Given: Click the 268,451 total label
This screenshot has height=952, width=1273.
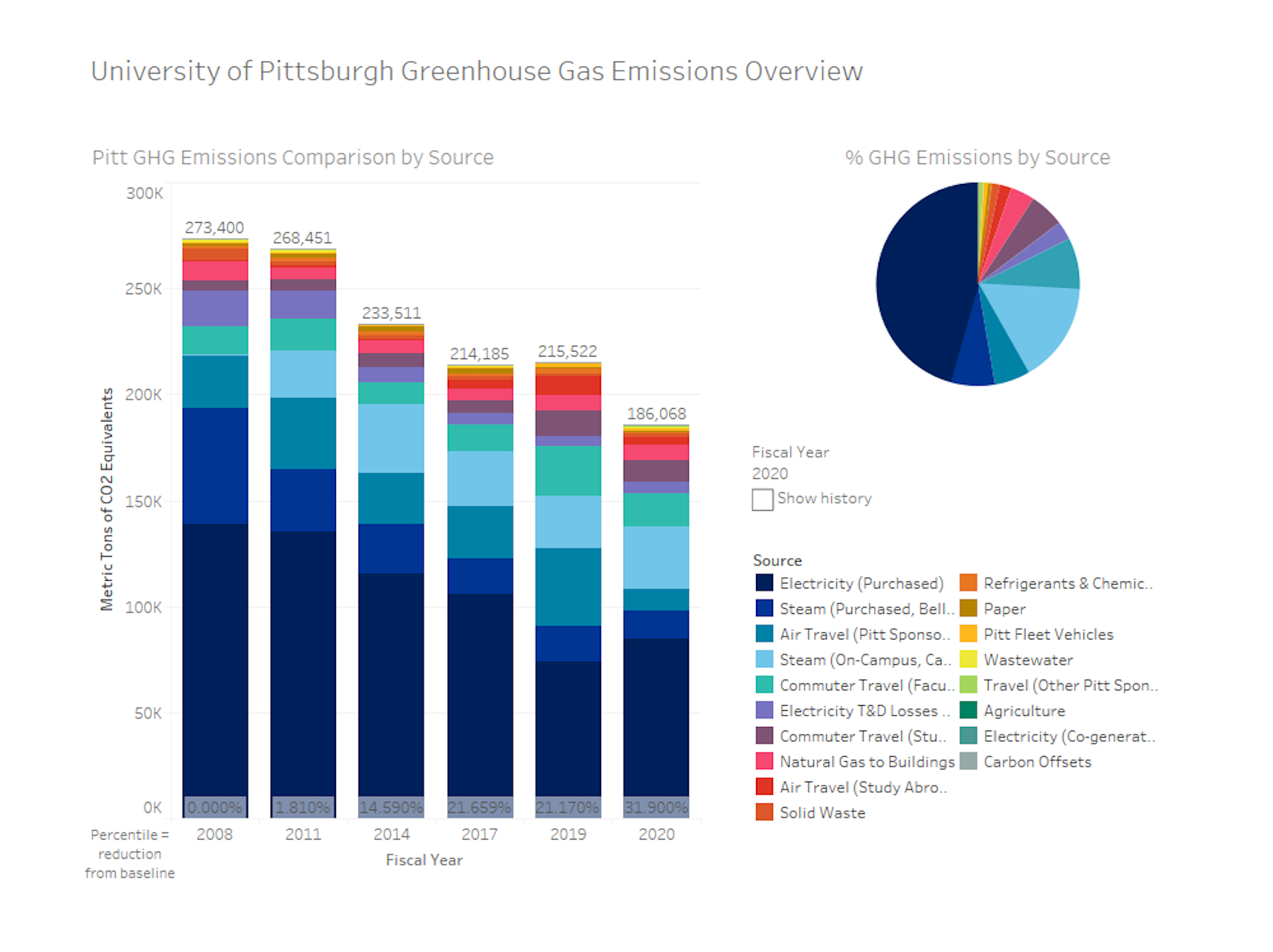Looking at the screenshot, I should 302,238.
